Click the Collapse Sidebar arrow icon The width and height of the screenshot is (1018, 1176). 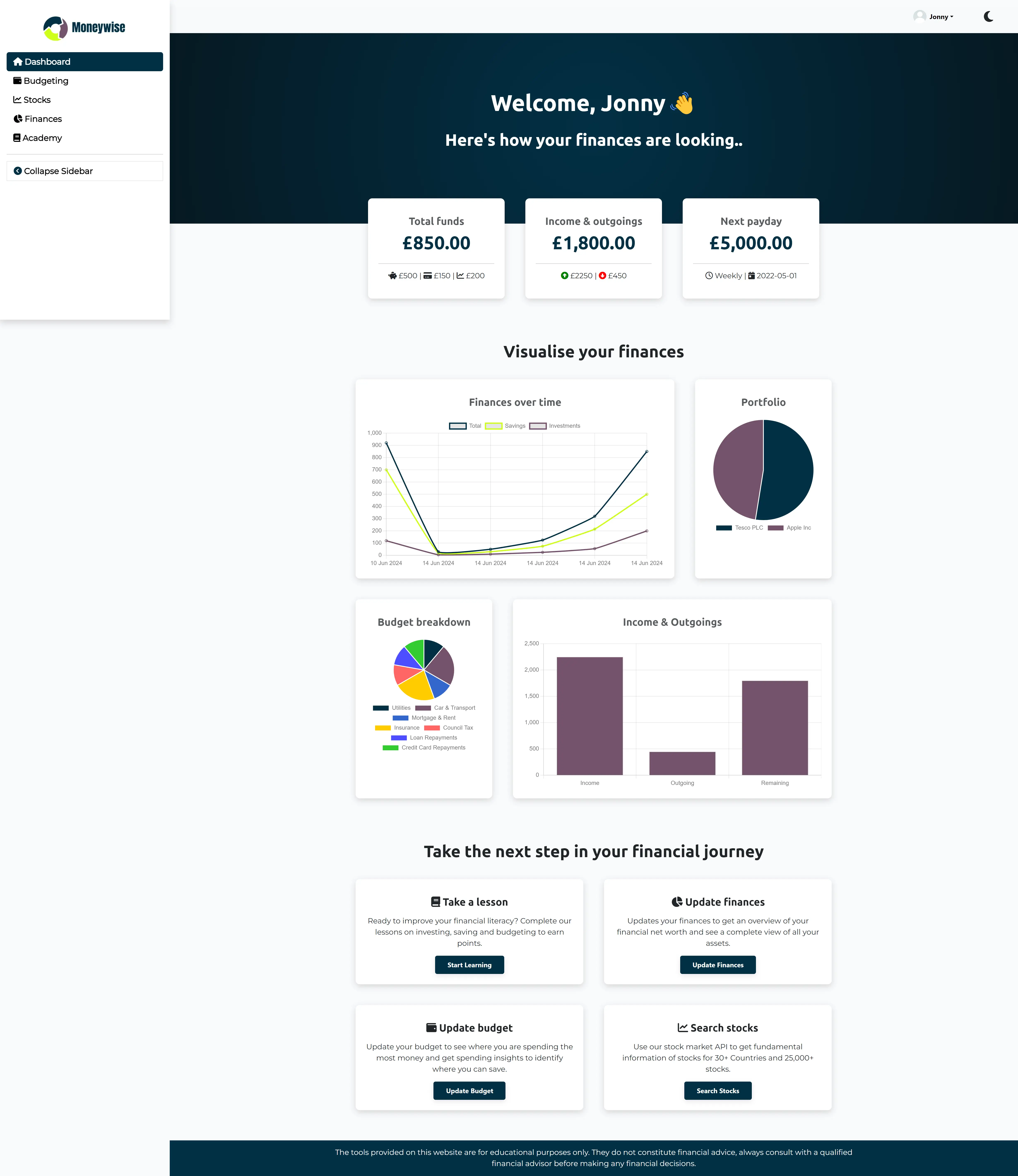point(18,171)
